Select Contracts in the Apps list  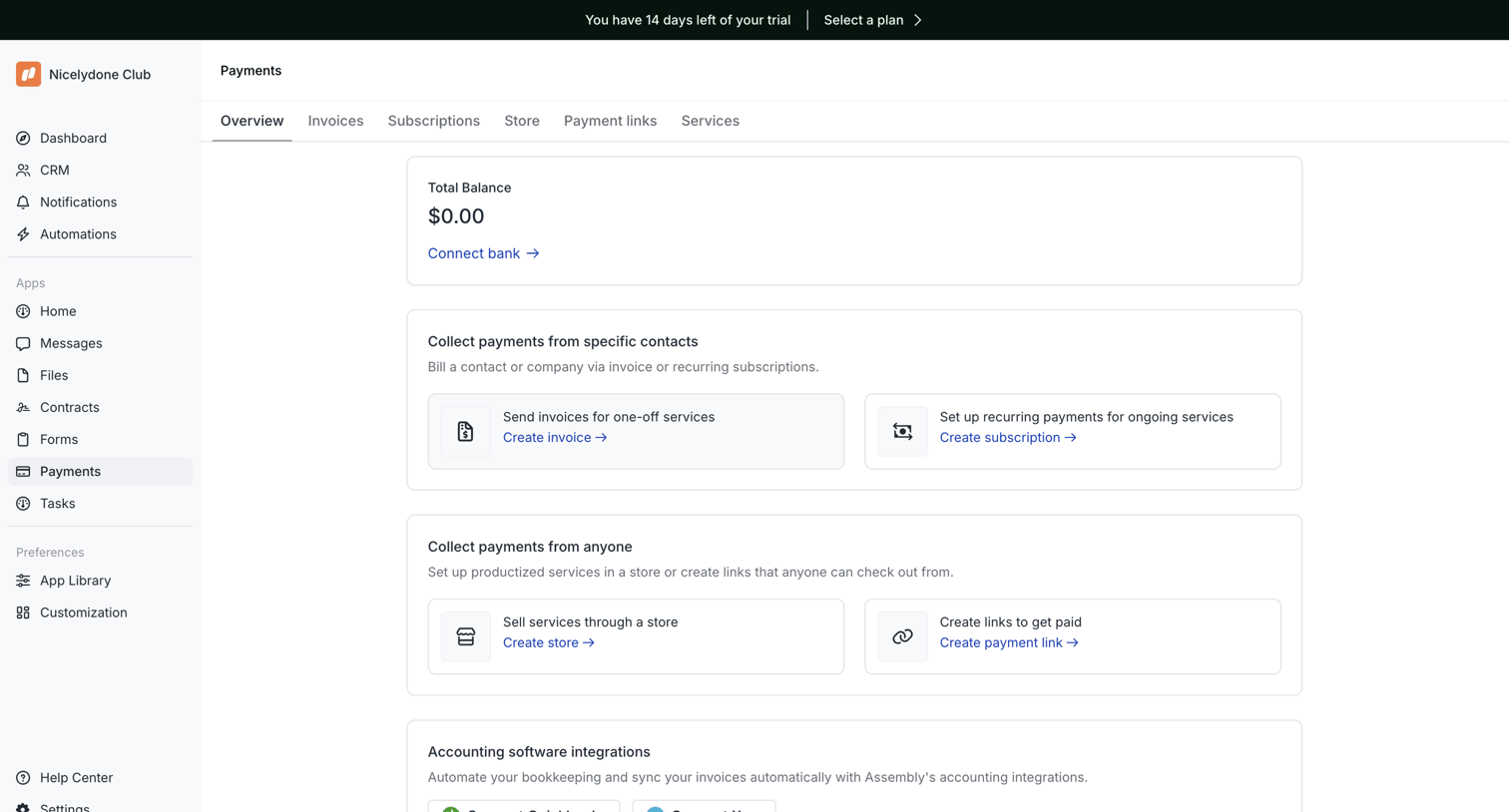tap(100, 407)
